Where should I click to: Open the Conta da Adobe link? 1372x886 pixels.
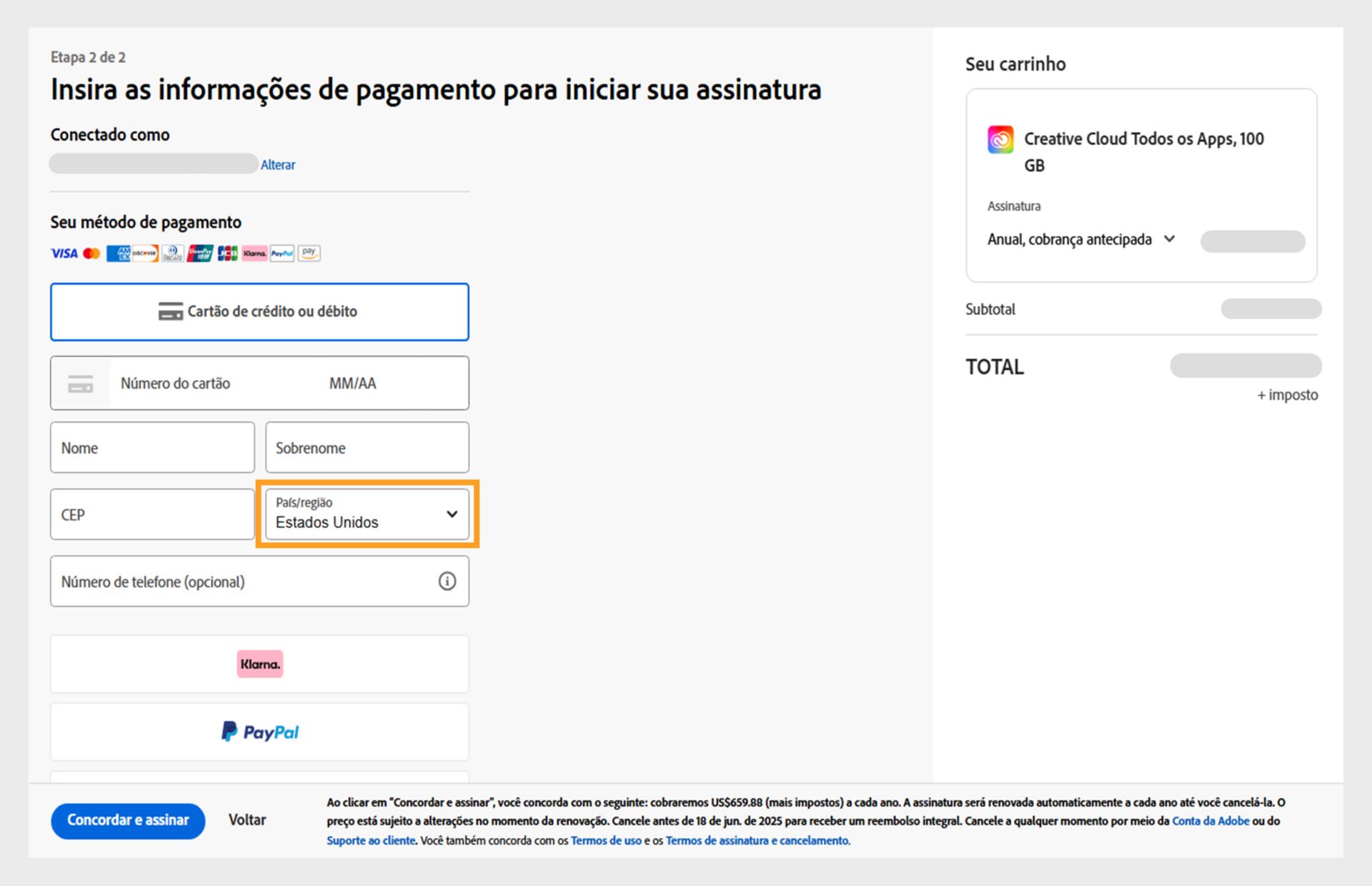(1211, 821)
